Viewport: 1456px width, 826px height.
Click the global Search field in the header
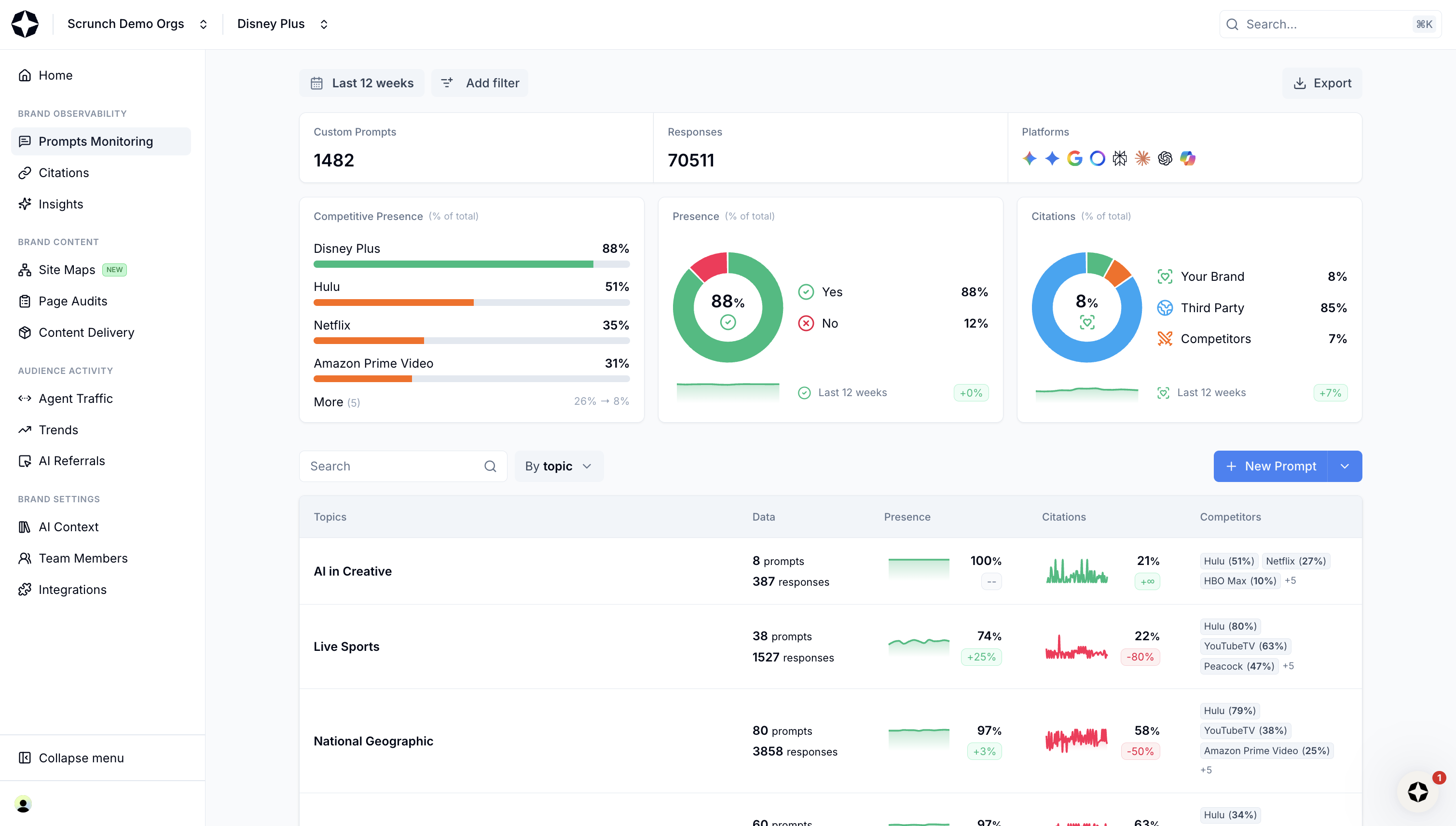coord(1327,25)
